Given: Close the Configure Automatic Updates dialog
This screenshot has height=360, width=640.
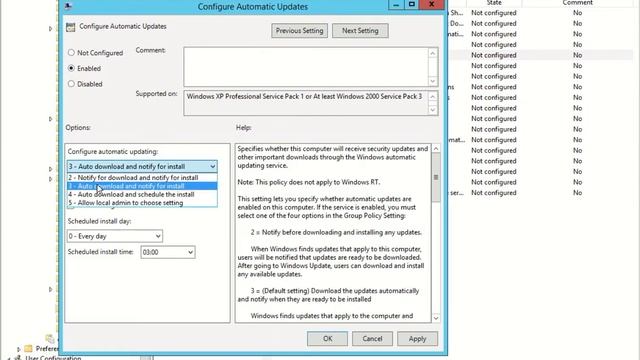Looking at the screenshot, I should pyautogui.click(x=431, y=4).
